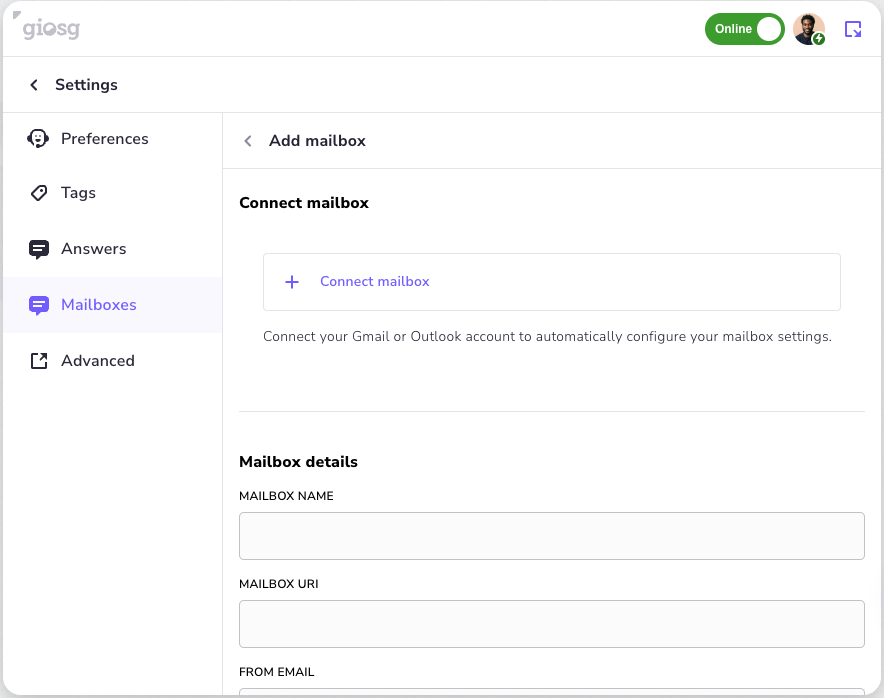Click the Tags price-tag icon

point(37,192)
